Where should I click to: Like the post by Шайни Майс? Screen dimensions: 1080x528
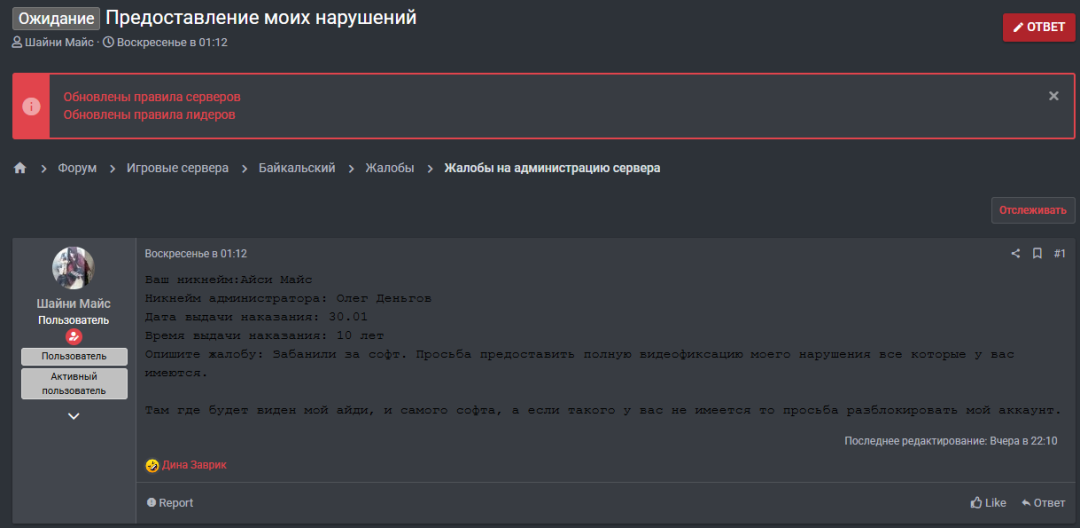point(988,503)
